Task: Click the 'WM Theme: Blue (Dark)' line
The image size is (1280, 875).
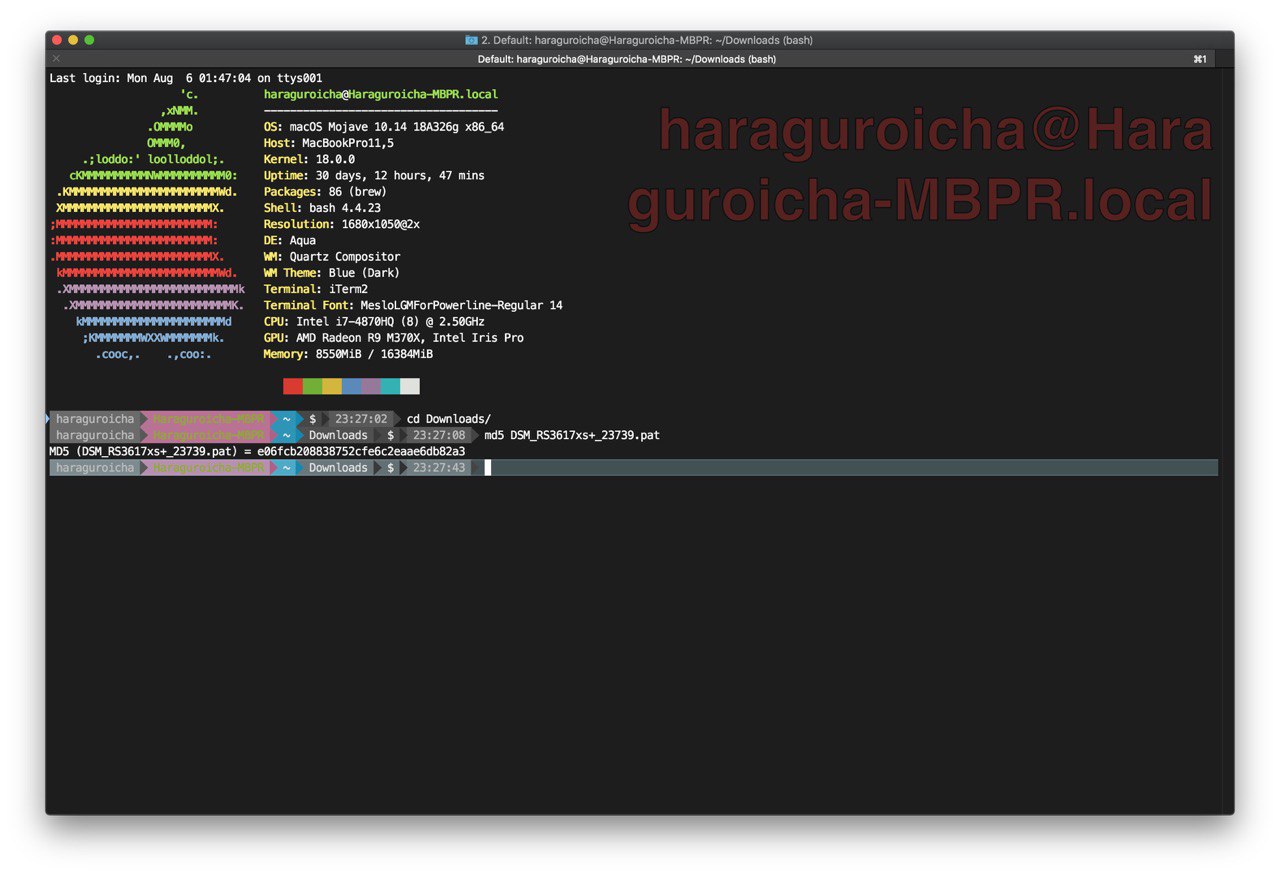Action: coord(332,273)
